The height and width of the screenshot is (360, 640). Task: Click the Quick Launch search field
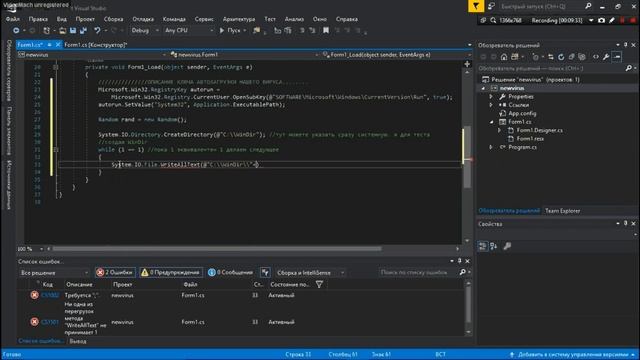pos(542,6)
